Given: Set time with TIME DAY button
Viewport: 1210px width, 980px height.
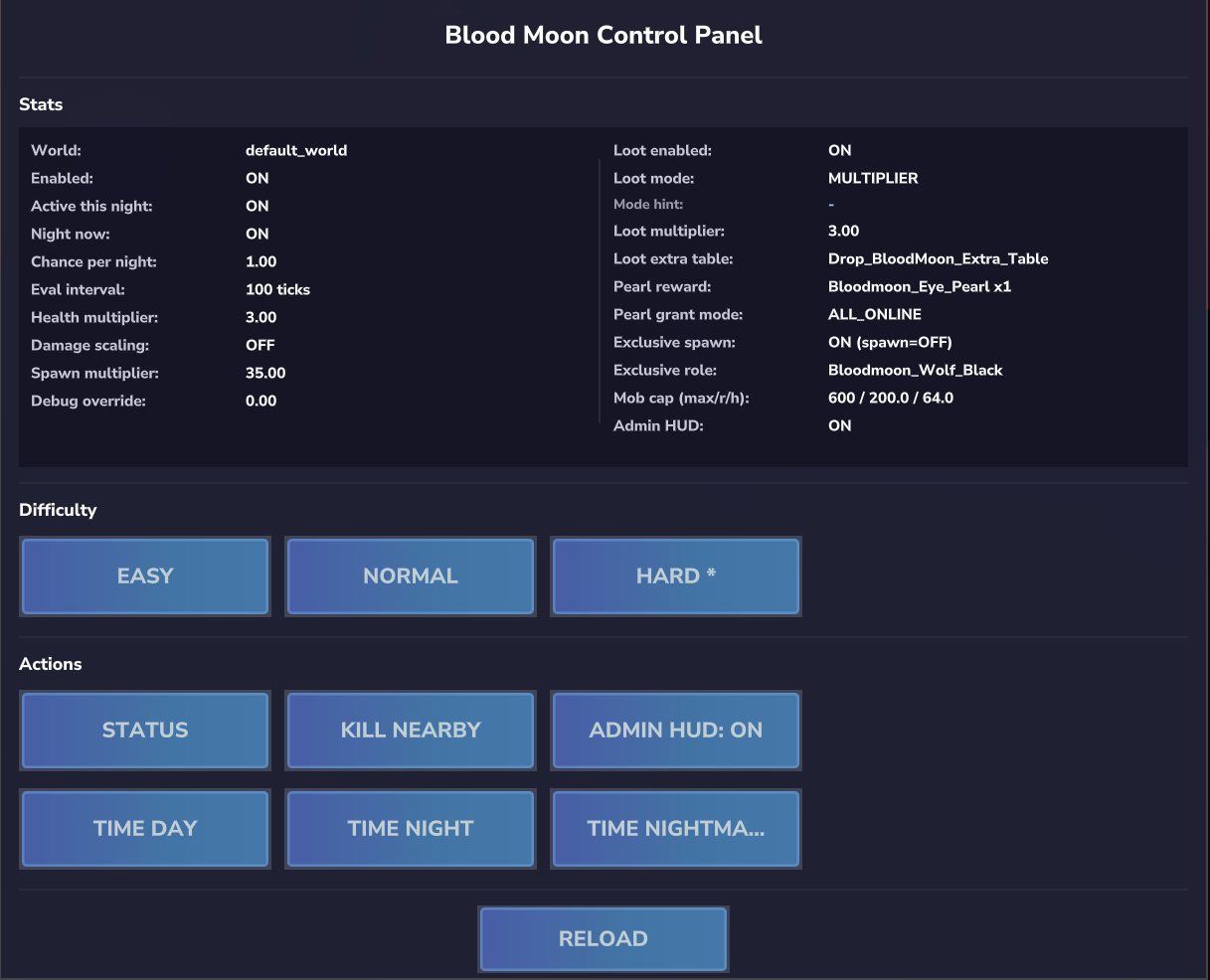Looking at the screenshot, I should 145,829.
